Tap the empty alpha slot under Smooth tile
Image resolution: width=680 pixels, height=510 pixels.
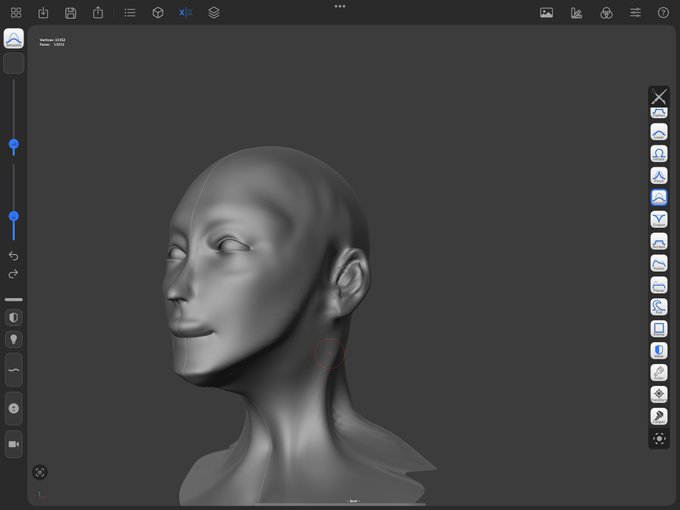tap(14, 63)
